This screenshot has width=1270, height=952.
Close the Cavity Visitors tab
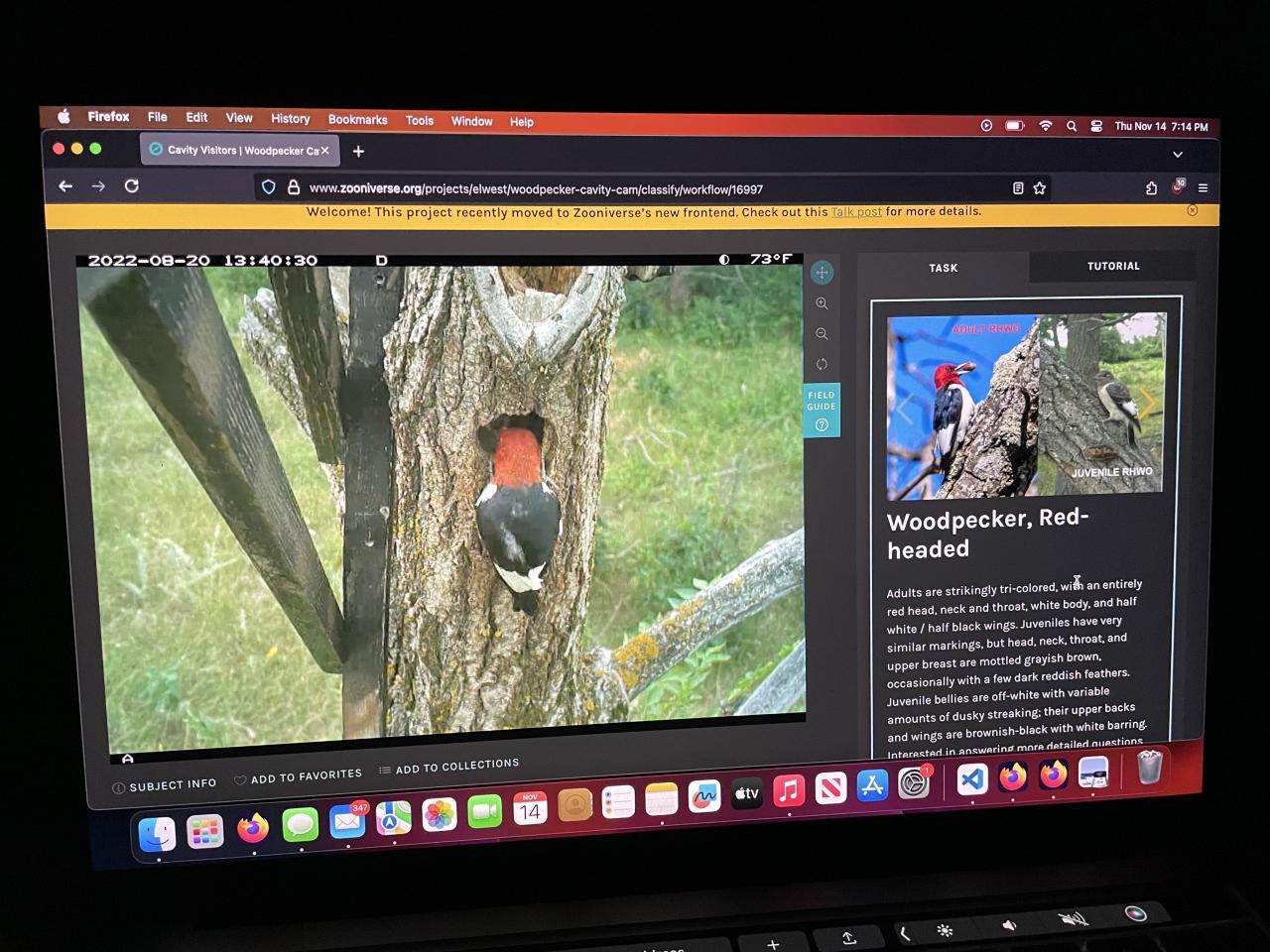click(324, 151)
